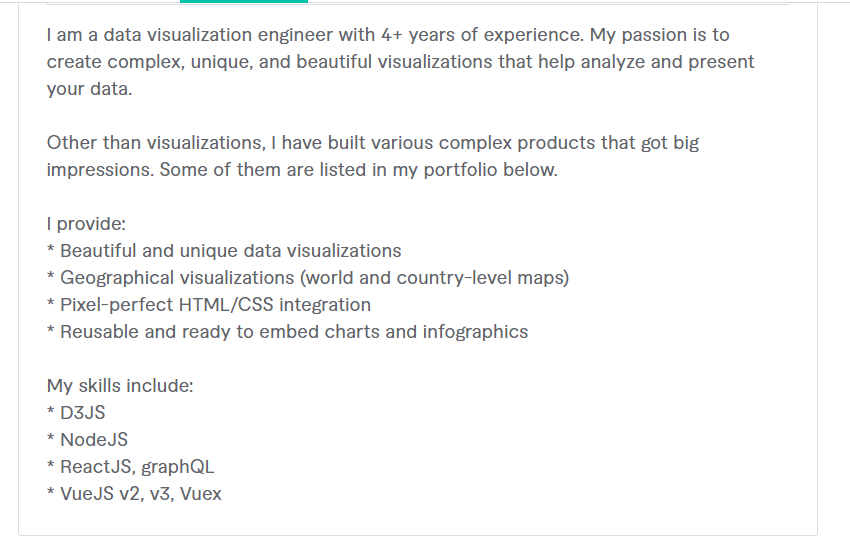Click the "My skills include:" heading text
The width and height of the screenshot is (850, 553).
[x=120, y=386]
